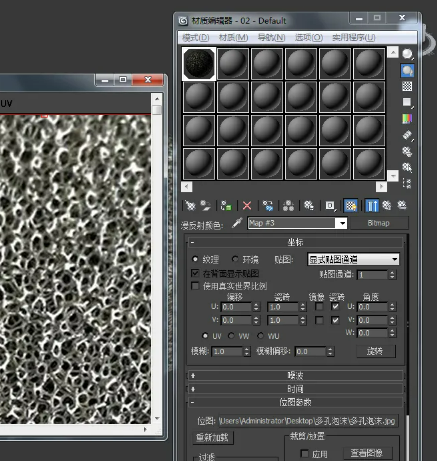Click the U tiling value field
437x461 pixels.
[x=283, y=307]
